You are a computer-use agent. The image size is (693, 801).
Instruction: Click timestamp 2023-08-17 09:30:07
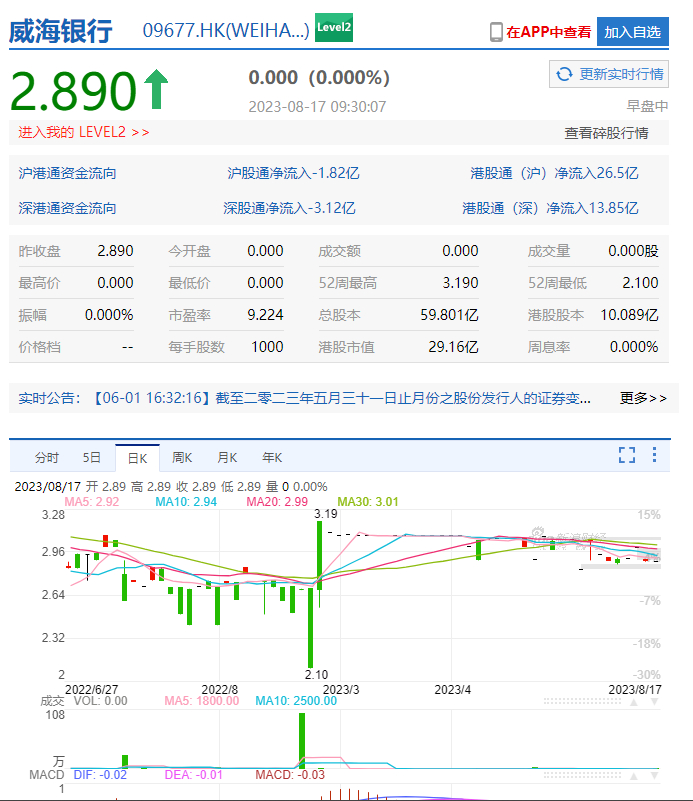tap(317, 107)
